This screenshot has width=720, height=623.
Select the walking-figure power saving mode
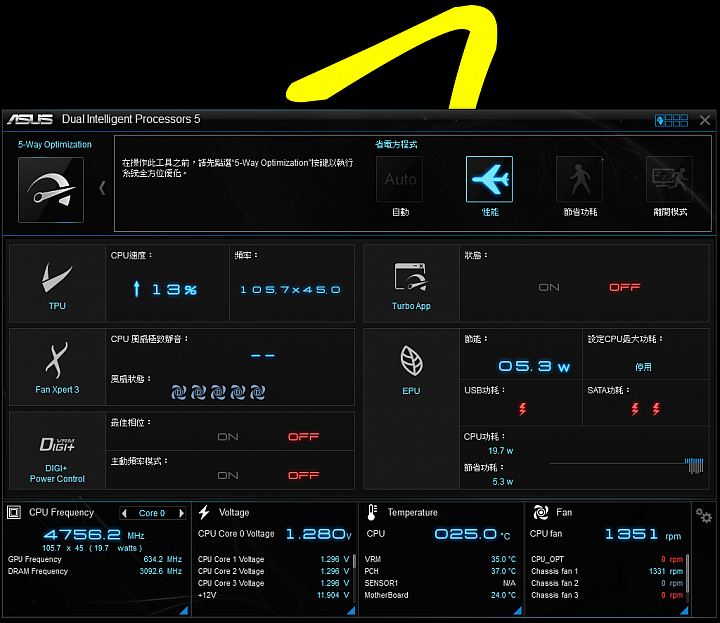579,179
